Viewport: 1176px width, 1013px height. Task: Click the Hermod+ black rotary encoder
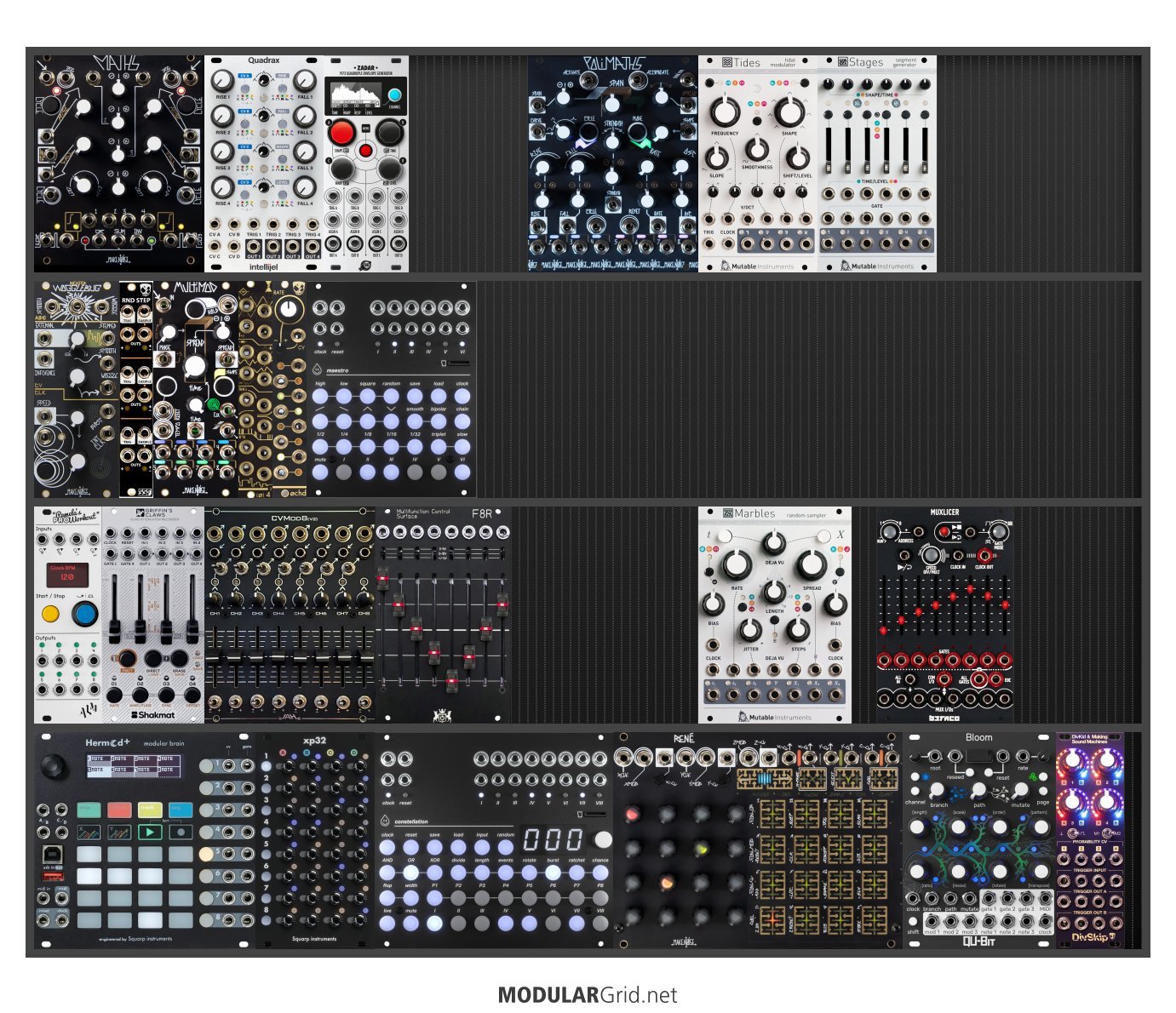pos(54,765)
